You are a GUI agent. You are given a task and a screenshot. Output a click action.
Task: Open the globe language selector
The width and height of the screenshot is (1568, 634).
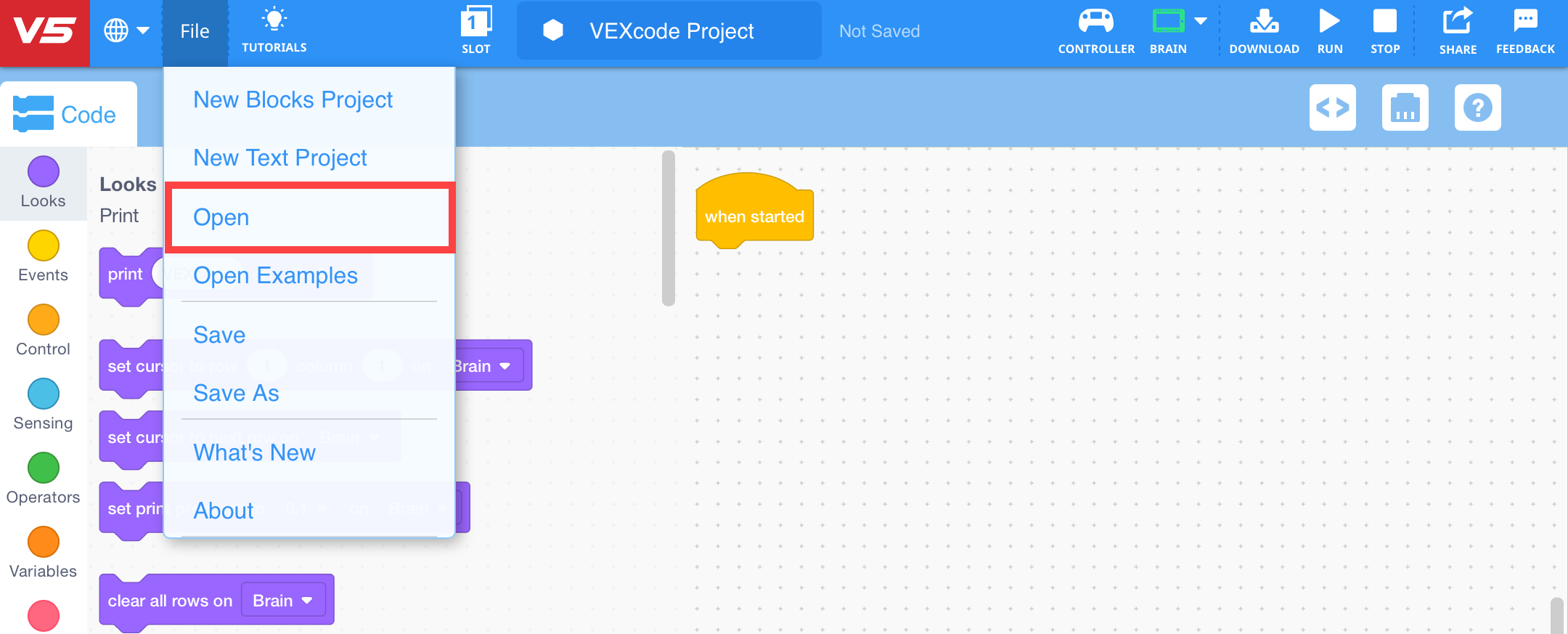(x=126, y=31)
